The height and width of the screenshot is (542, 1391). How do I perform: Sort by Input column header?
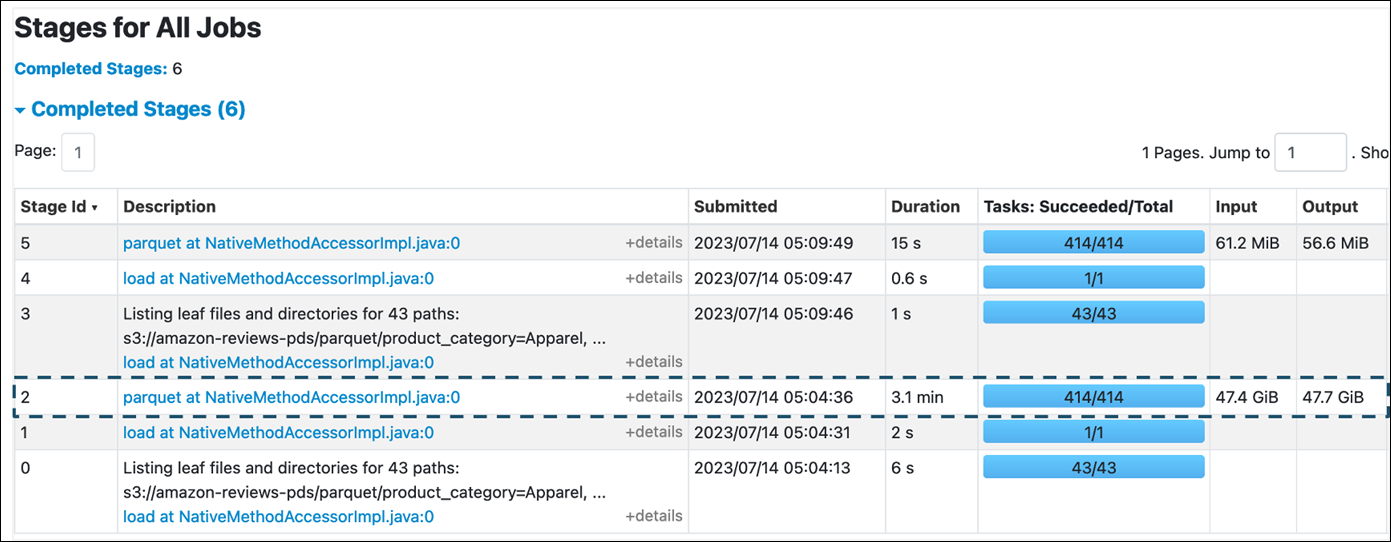pyautogui.click(x=1236, y=207)
